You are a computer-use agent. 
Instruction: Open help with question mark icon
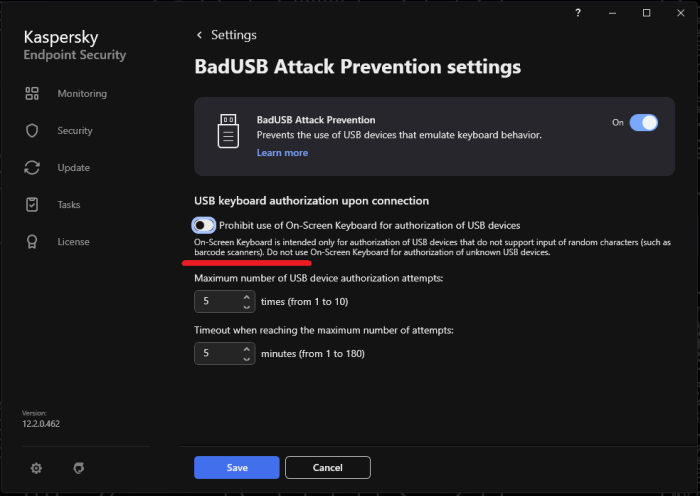pos(578,13)
